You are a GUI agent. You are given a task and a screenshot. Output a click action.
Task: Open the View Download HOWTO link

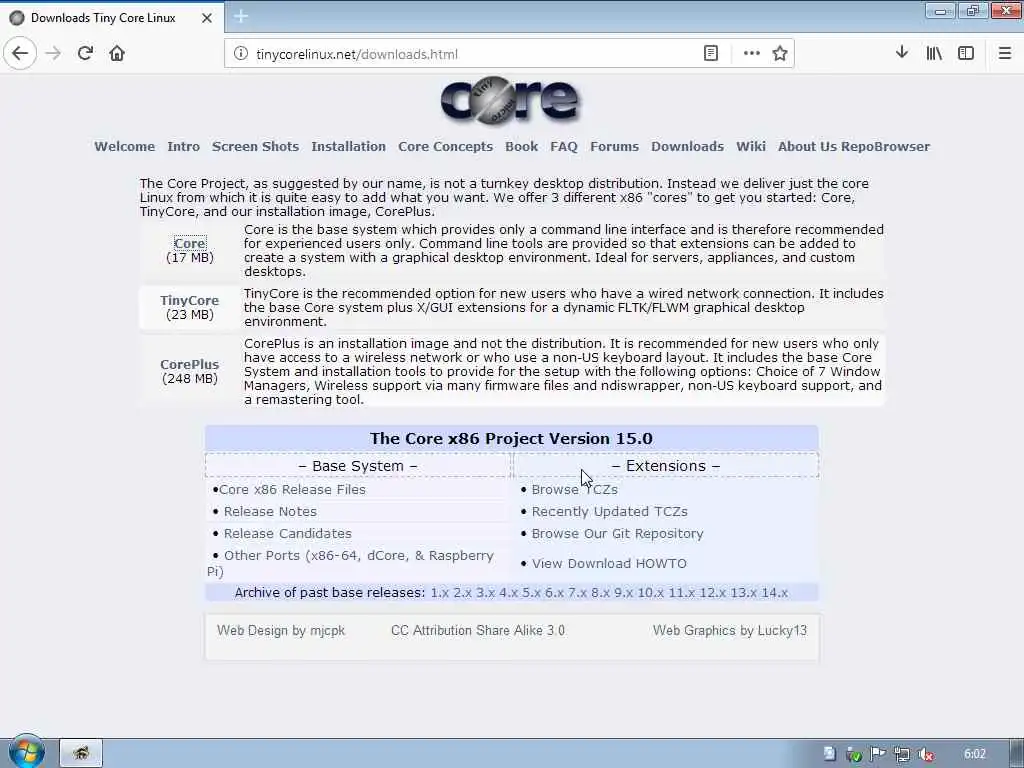pos(609,563)
